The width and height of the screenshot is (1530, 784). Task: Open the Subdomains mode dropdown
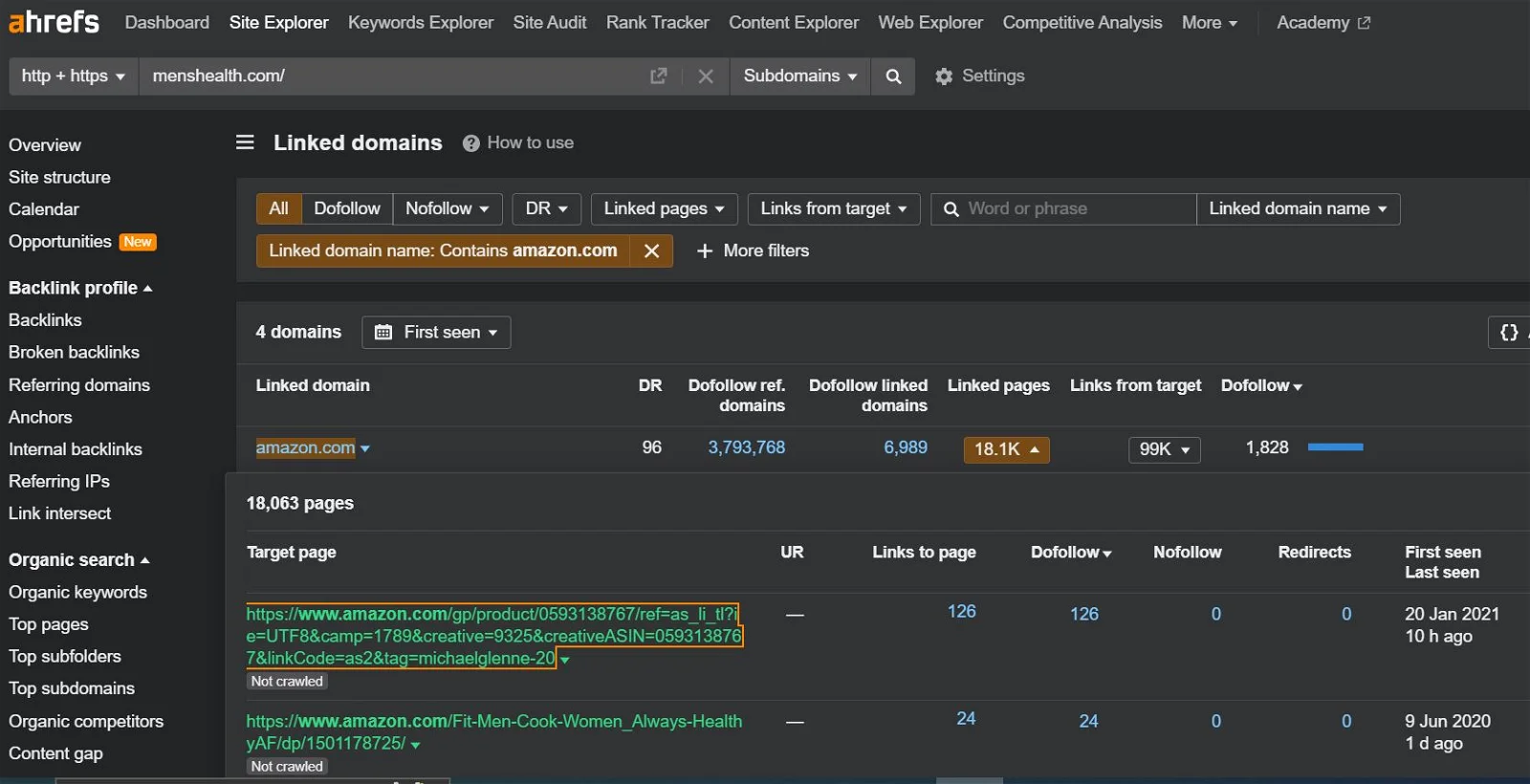click(799, 76)
